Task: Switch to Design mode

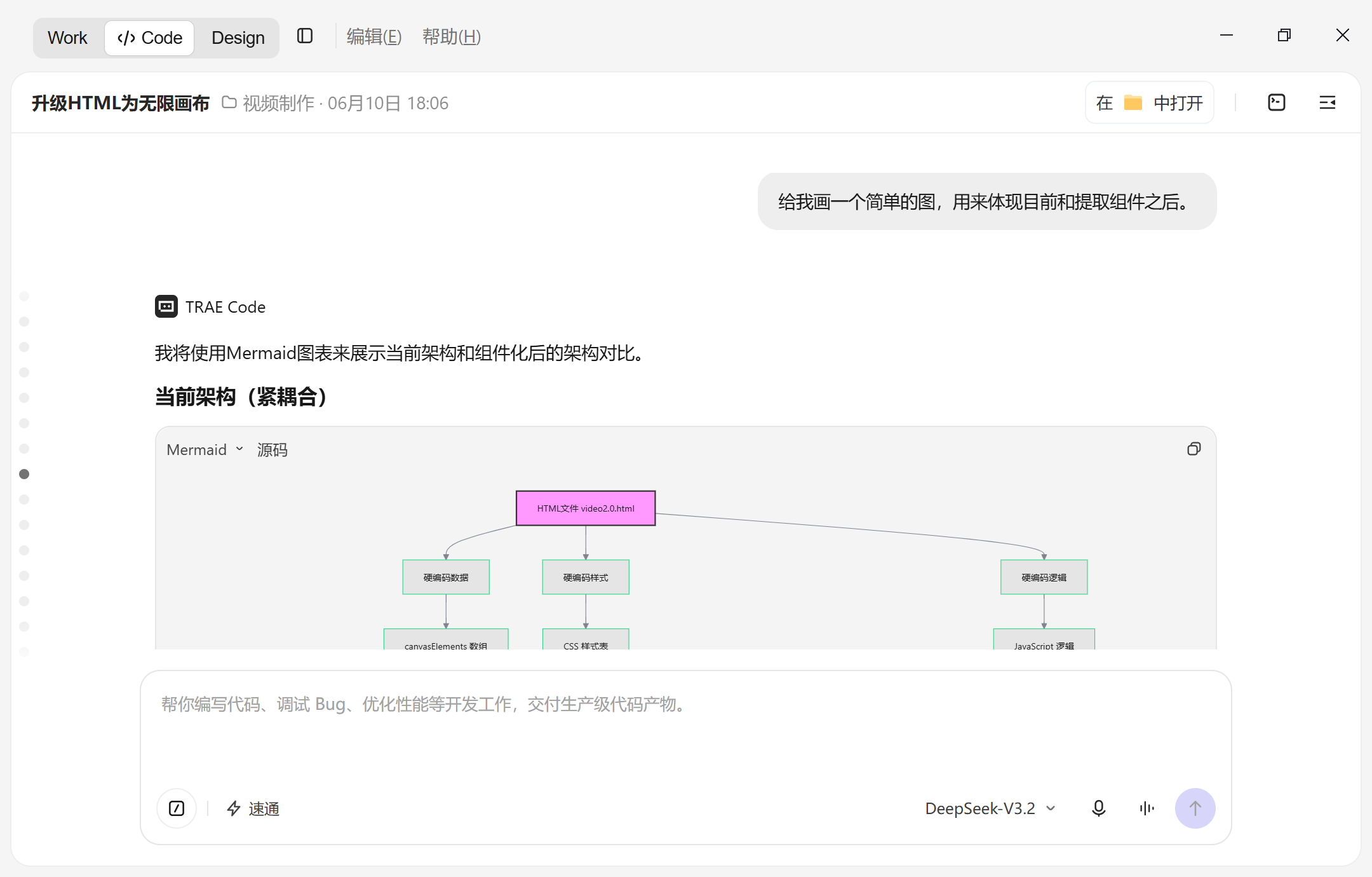Action: point(238,38)
